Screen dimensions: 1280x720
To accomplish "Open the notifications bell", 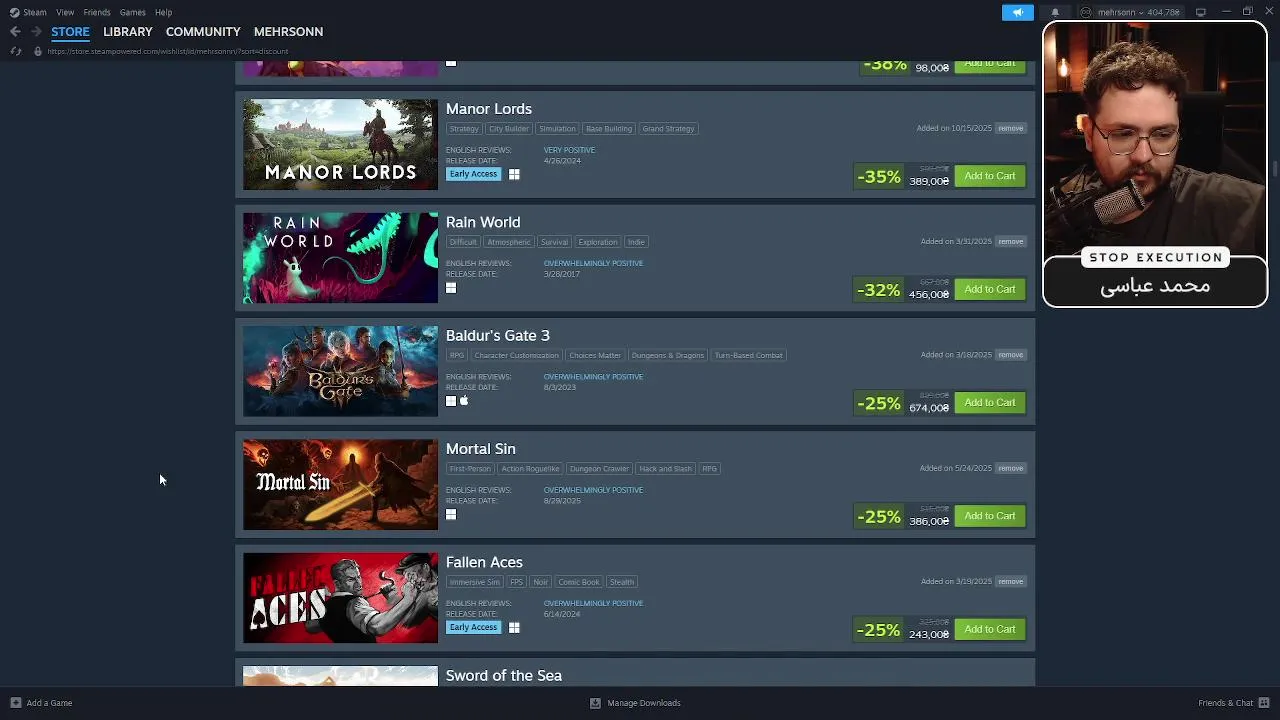I will [1054, 12].
